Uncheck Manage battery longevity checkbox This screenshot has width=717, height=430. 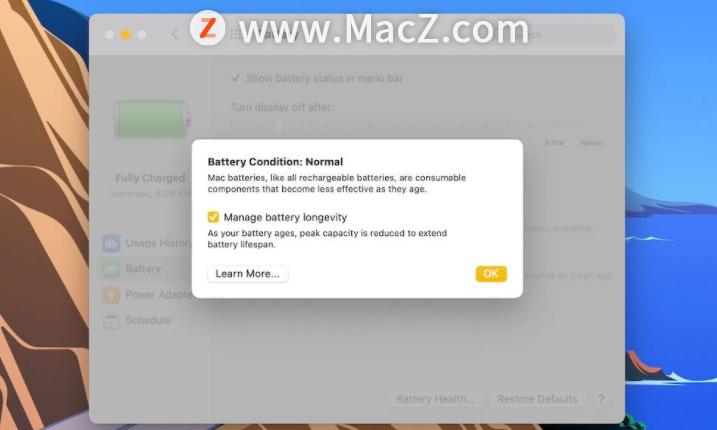[x=213, y=217]
